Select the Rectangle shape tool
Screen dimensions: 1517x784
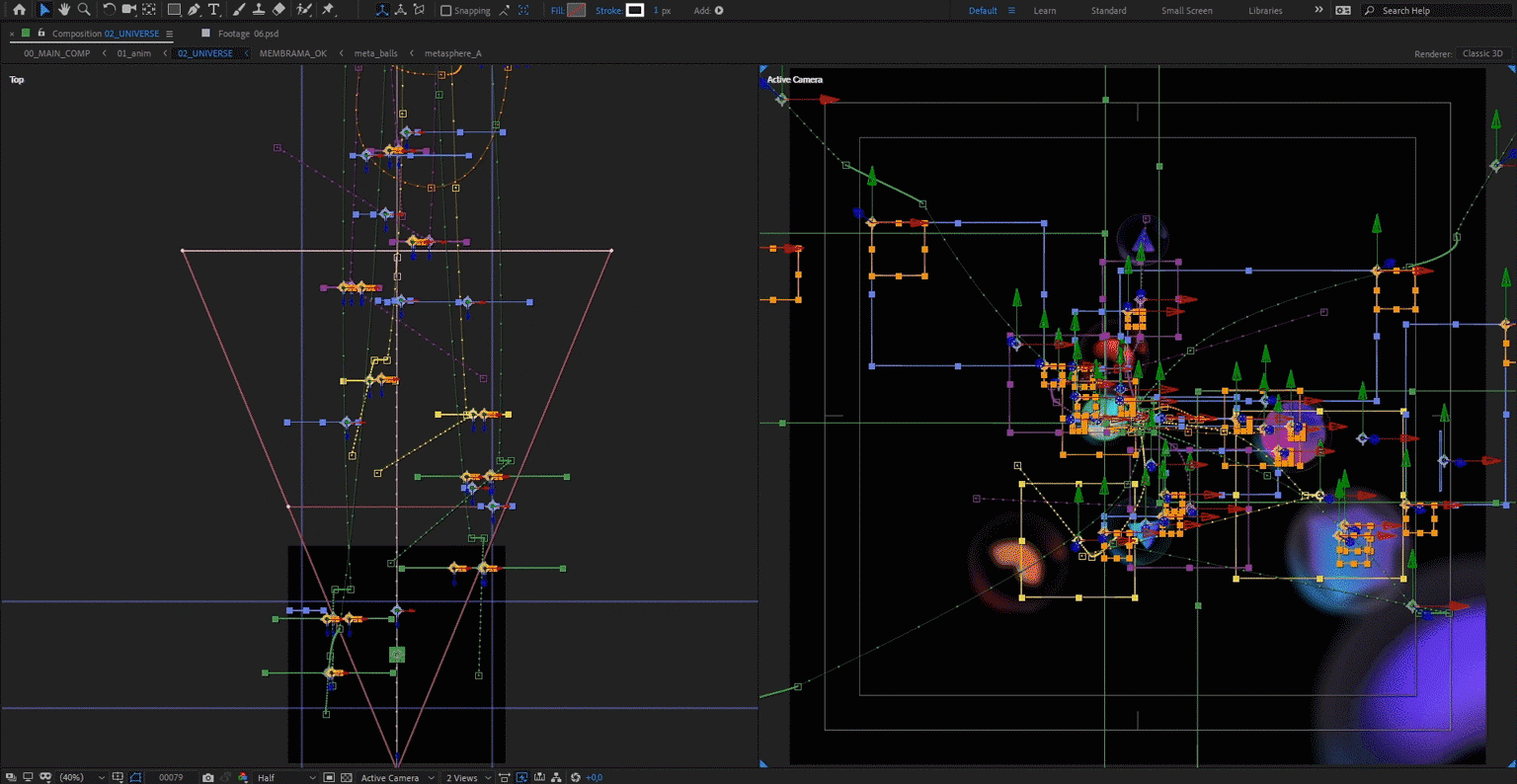click(x=174, y=10)
